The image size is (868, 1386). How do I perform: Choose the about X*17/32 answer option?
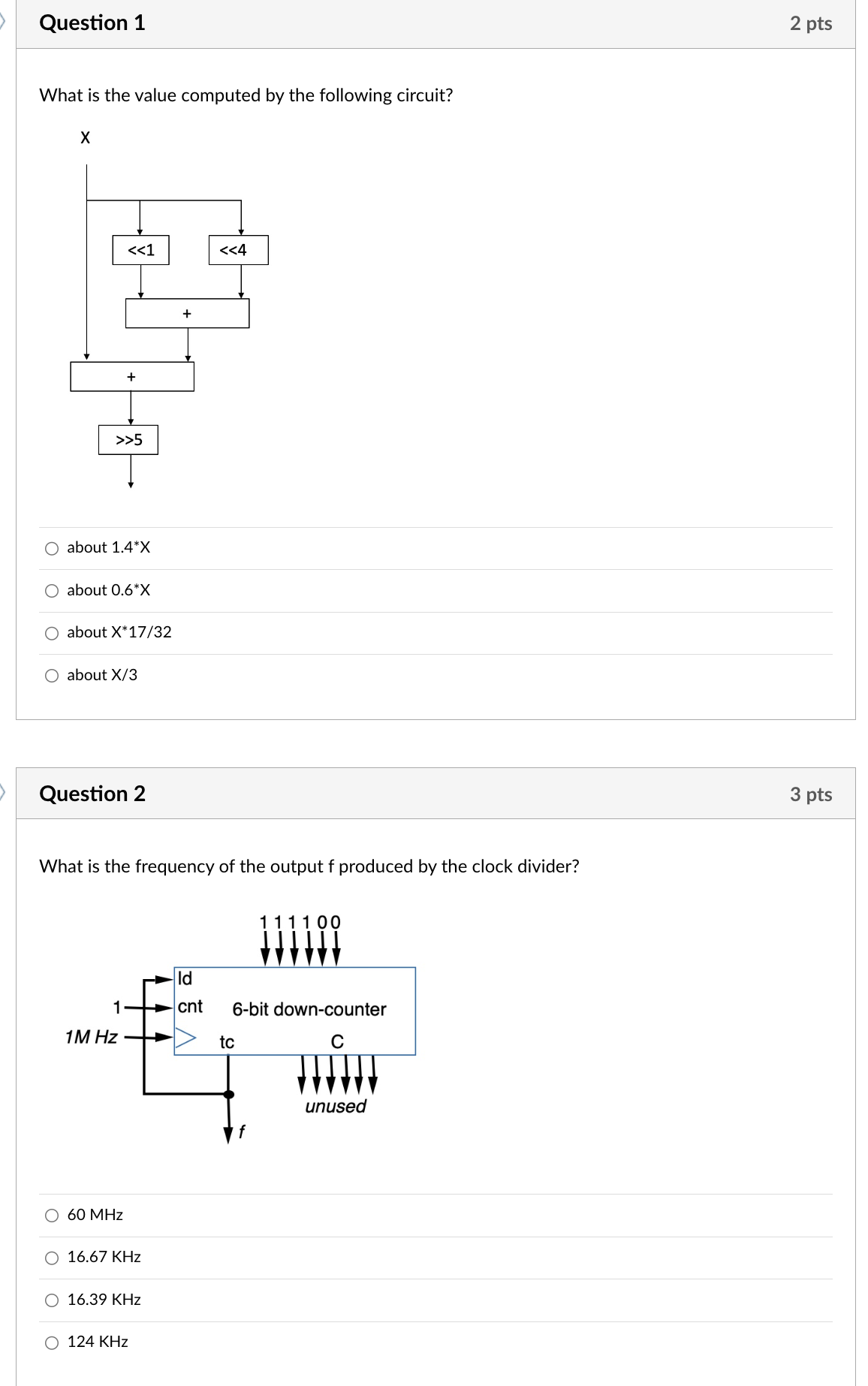[x=51, y=634]
